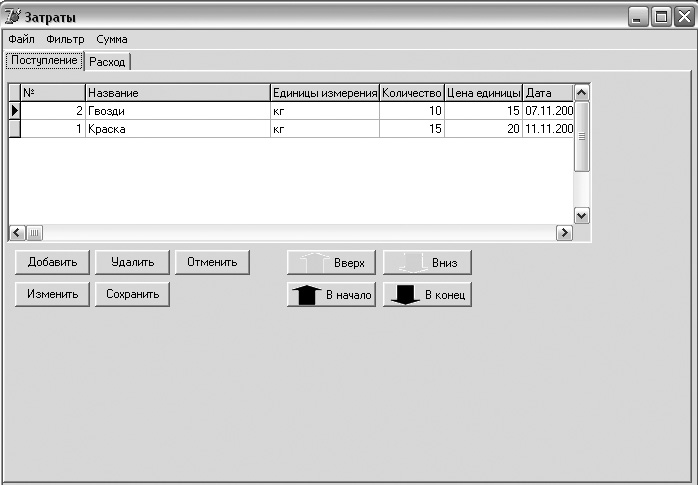Click the table's scroll left arrow
The image size is (698, 485).
17,232
